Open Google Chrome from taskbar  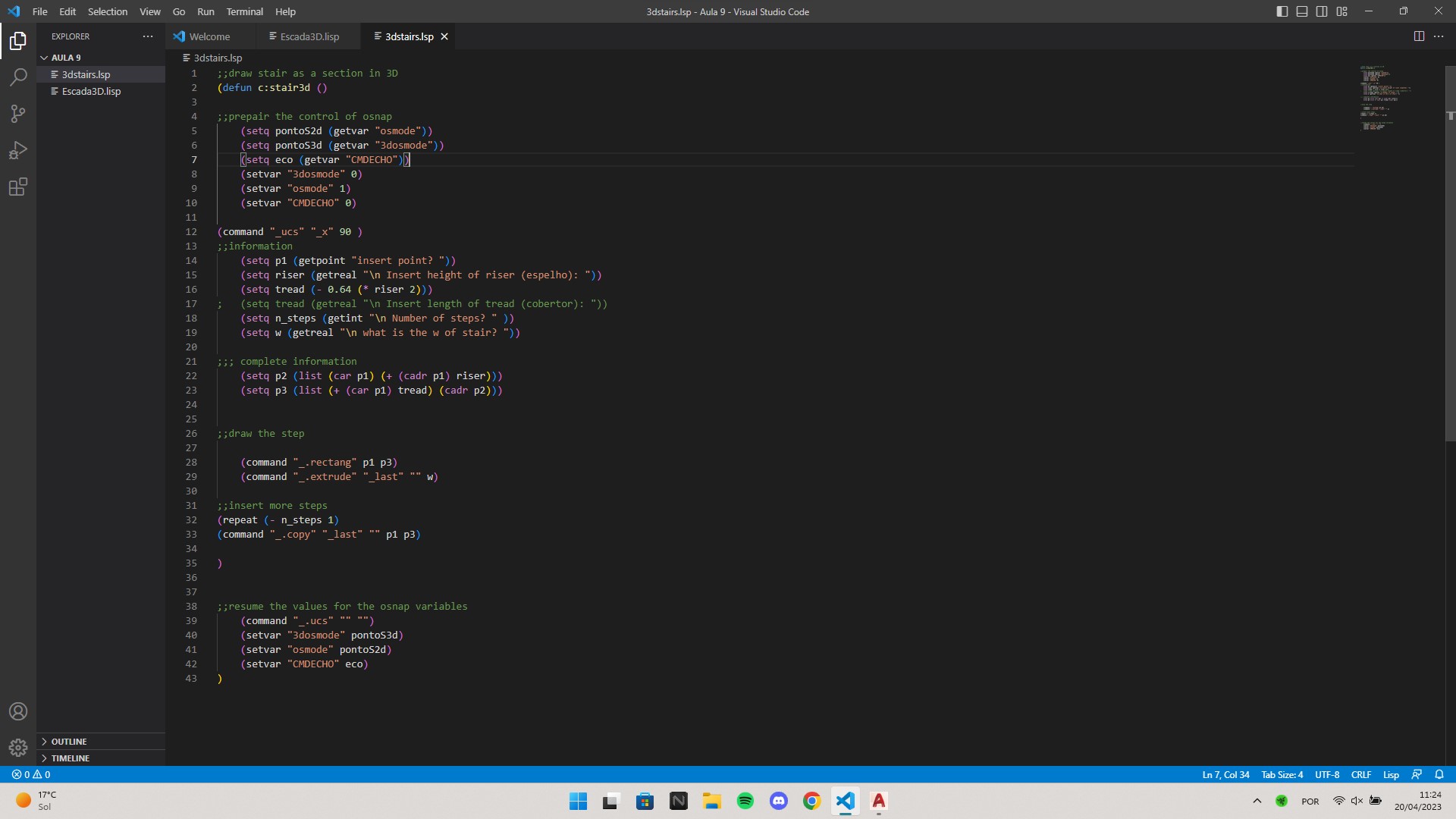[812, 801]
